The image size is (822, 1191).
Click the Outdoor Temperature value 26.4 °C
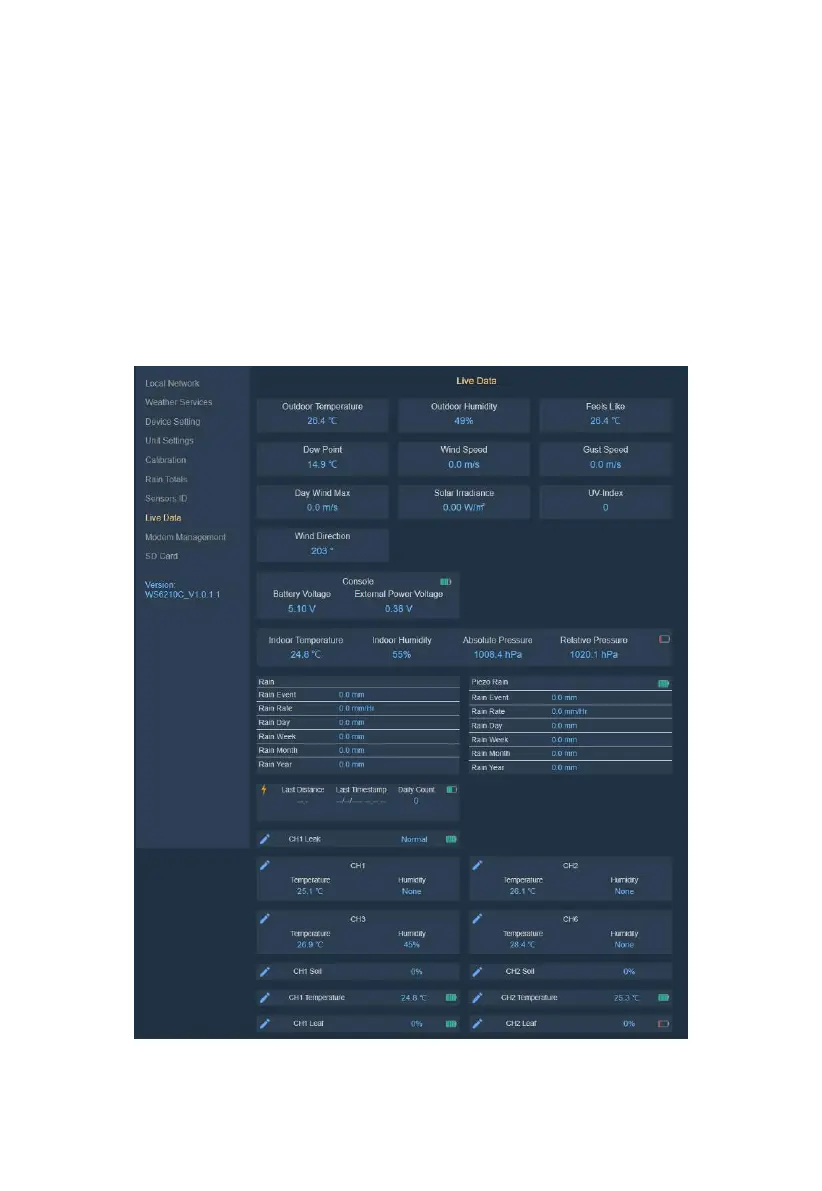tap(322, 421)
